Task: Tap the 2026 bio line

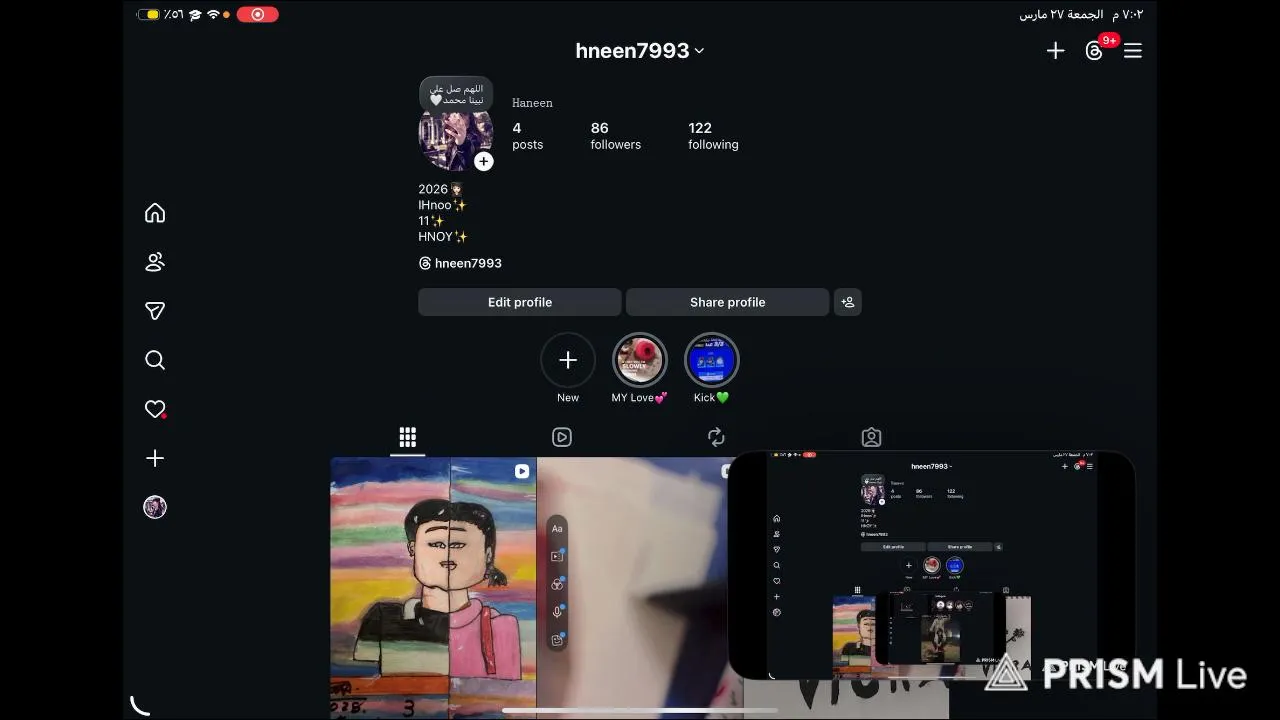Action: point(440,189)
